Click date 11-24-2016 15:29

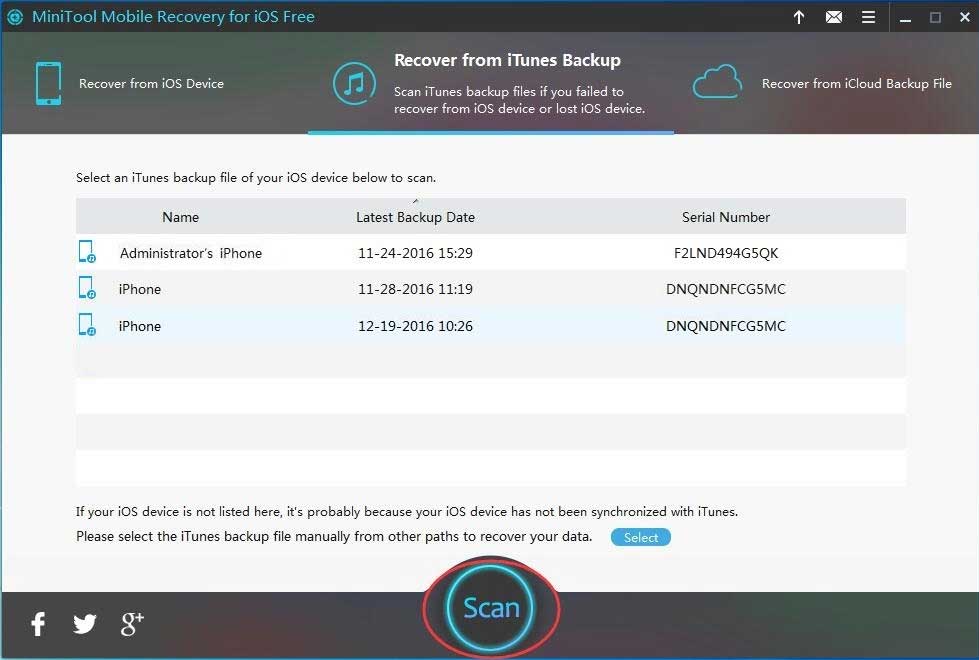click(x=415, y=253)
